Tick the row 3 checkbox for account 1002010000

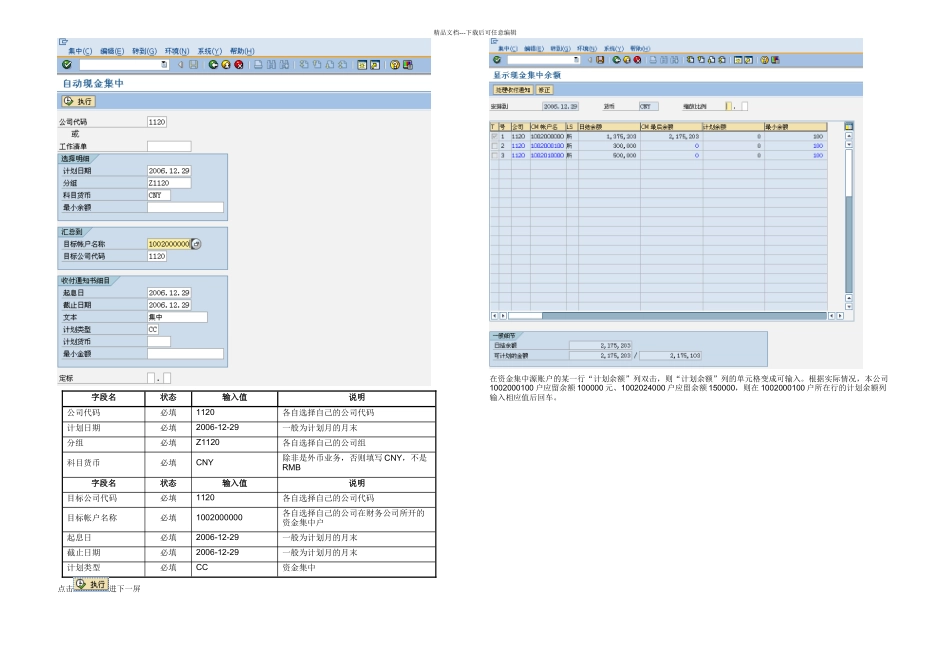tap(493, 156)
